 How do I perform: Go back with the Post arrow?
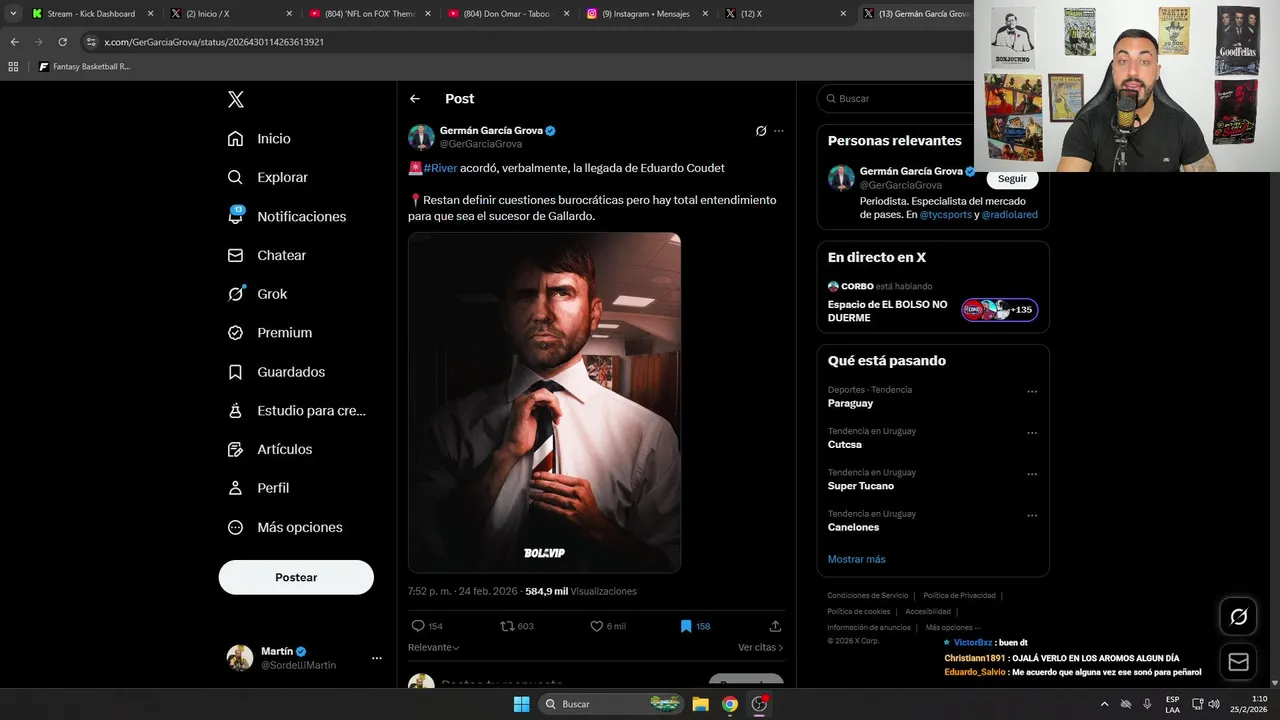(x=415, y=99)
